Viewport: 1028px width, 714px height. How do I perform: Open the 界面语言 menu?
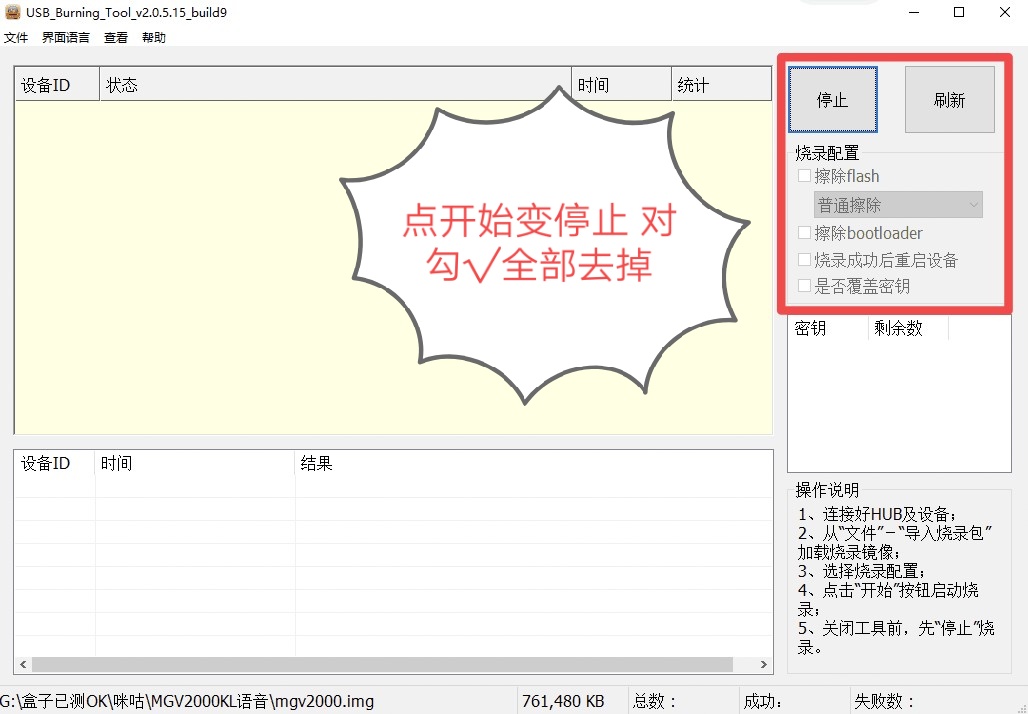coord(64,37)
